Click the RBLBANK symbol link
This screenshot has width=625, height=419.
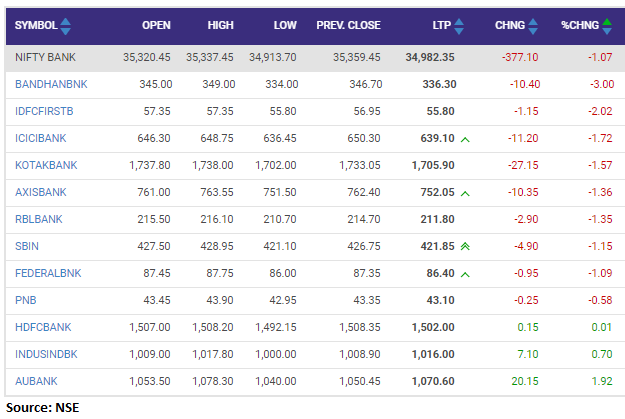40,219
